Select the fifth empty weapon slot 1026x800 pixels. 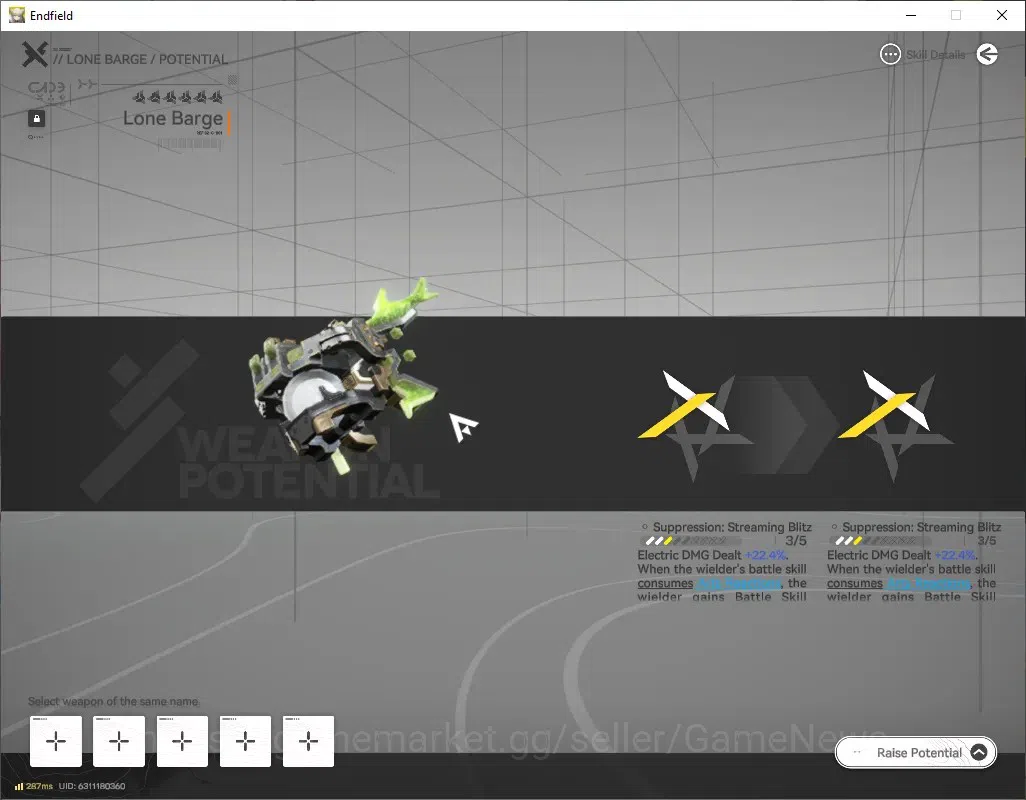click(308, 741)
